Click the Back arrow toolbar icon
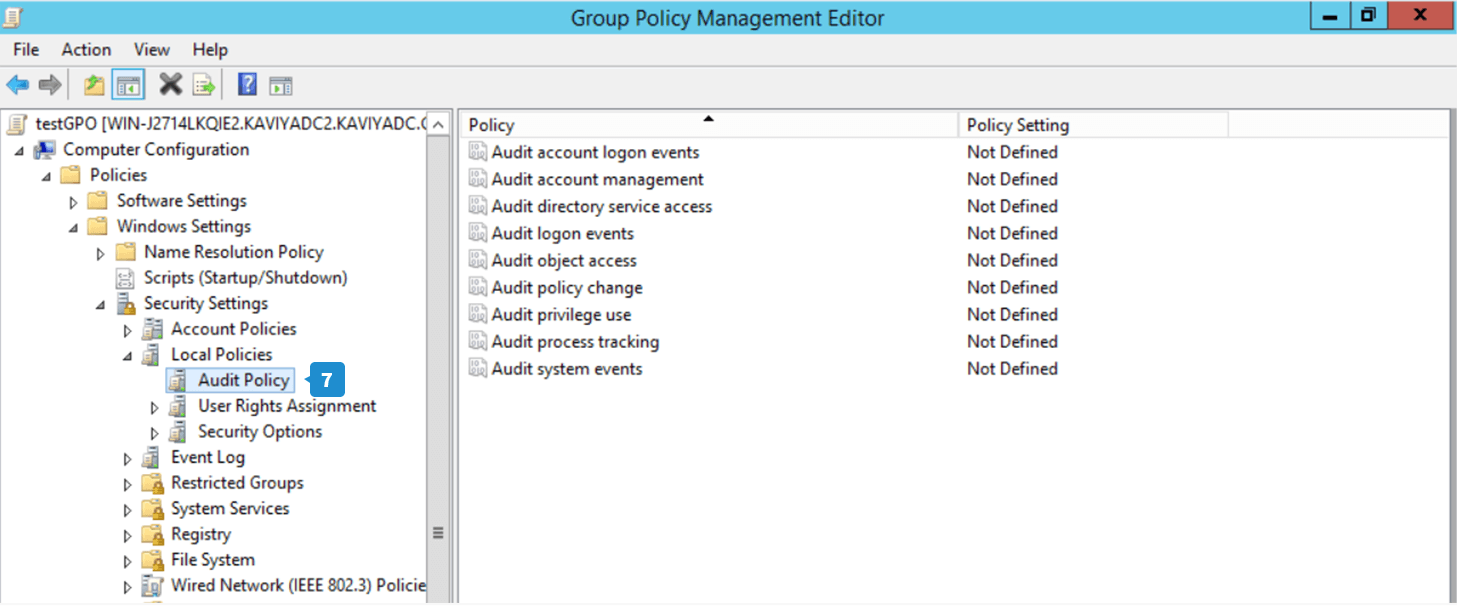 [x=18, y=85]
